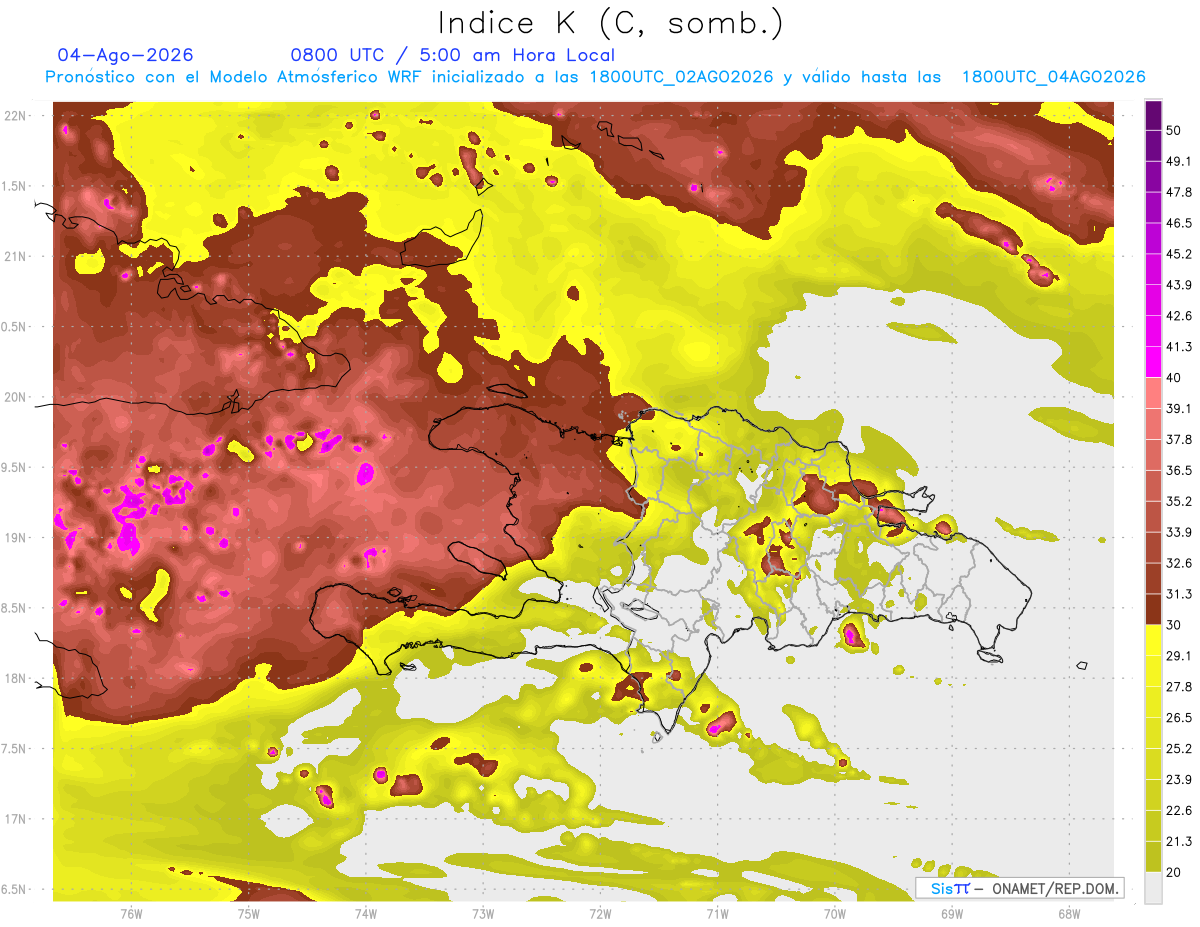Click the dark brown swatch between 30 and 31.3
The width and height of the screenshot is (1200, 927).
coord(1153,609)
